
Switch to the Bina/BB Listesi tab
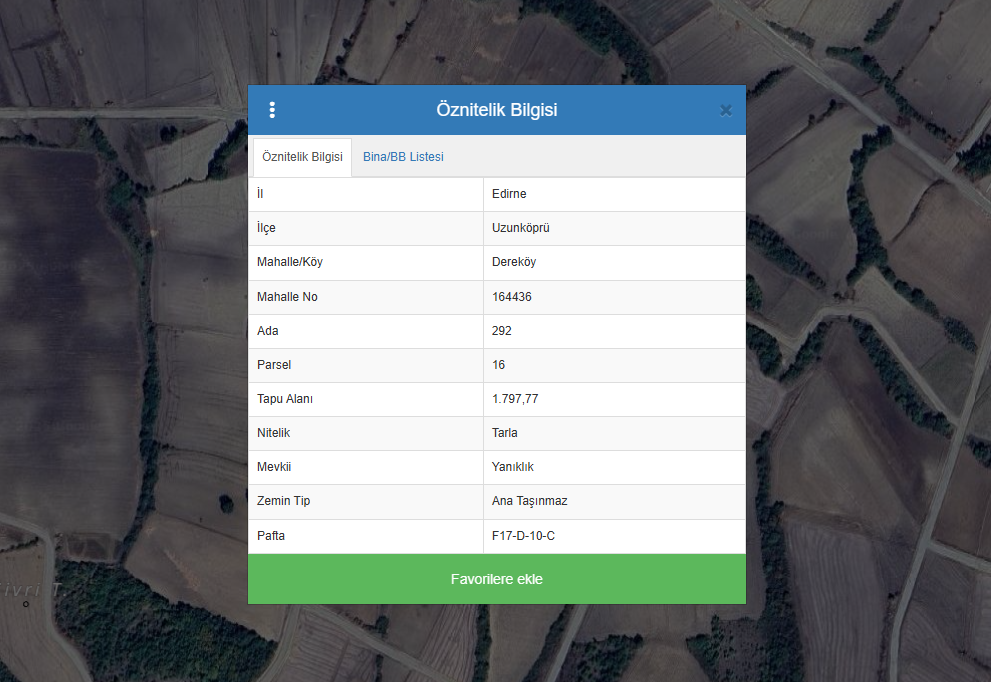point(403,157)
